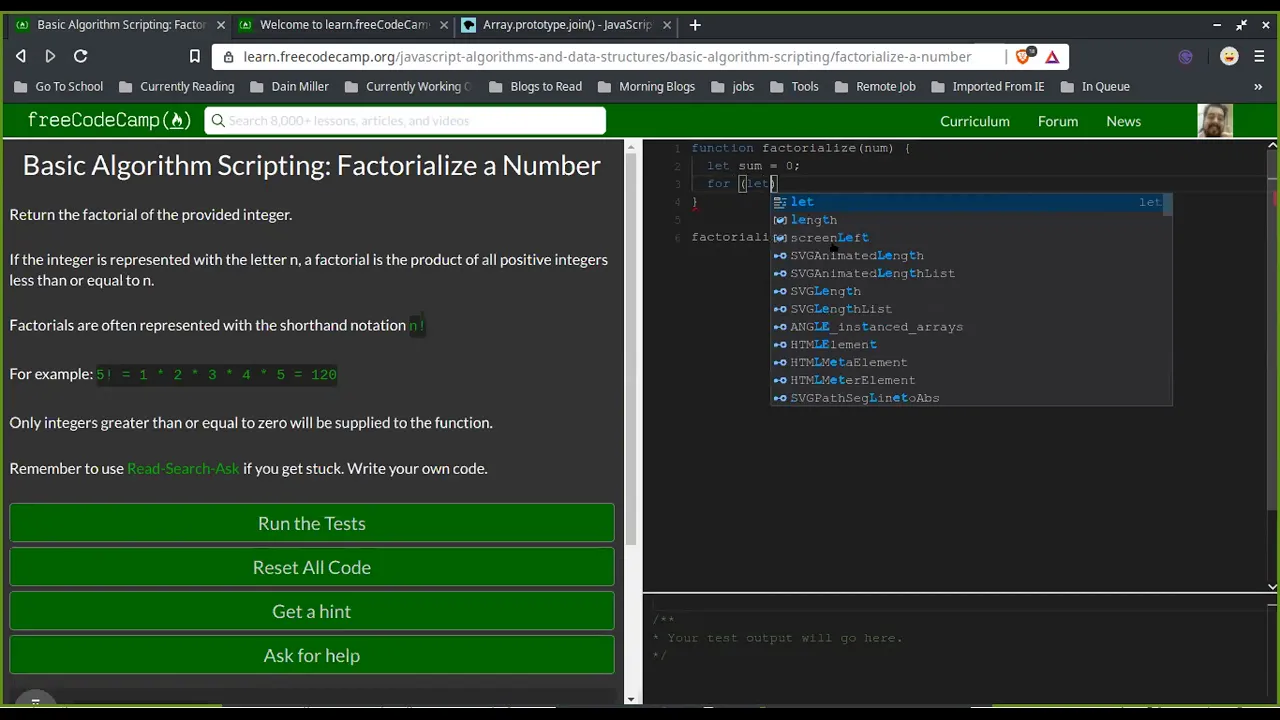Click the browser address bar

click(607, 57)
